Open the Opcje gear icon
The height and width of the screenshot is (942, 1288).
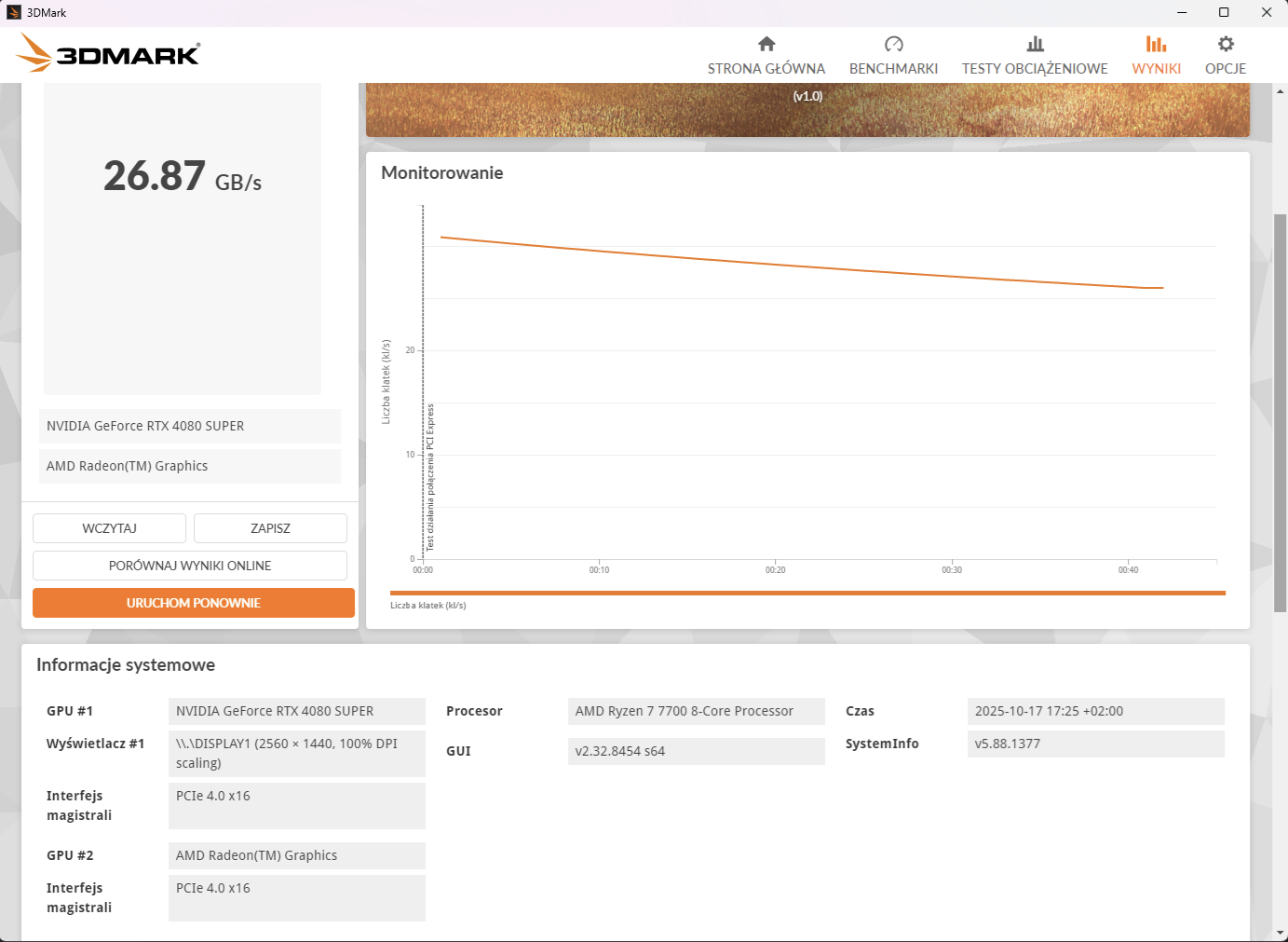pos(1226,44)
